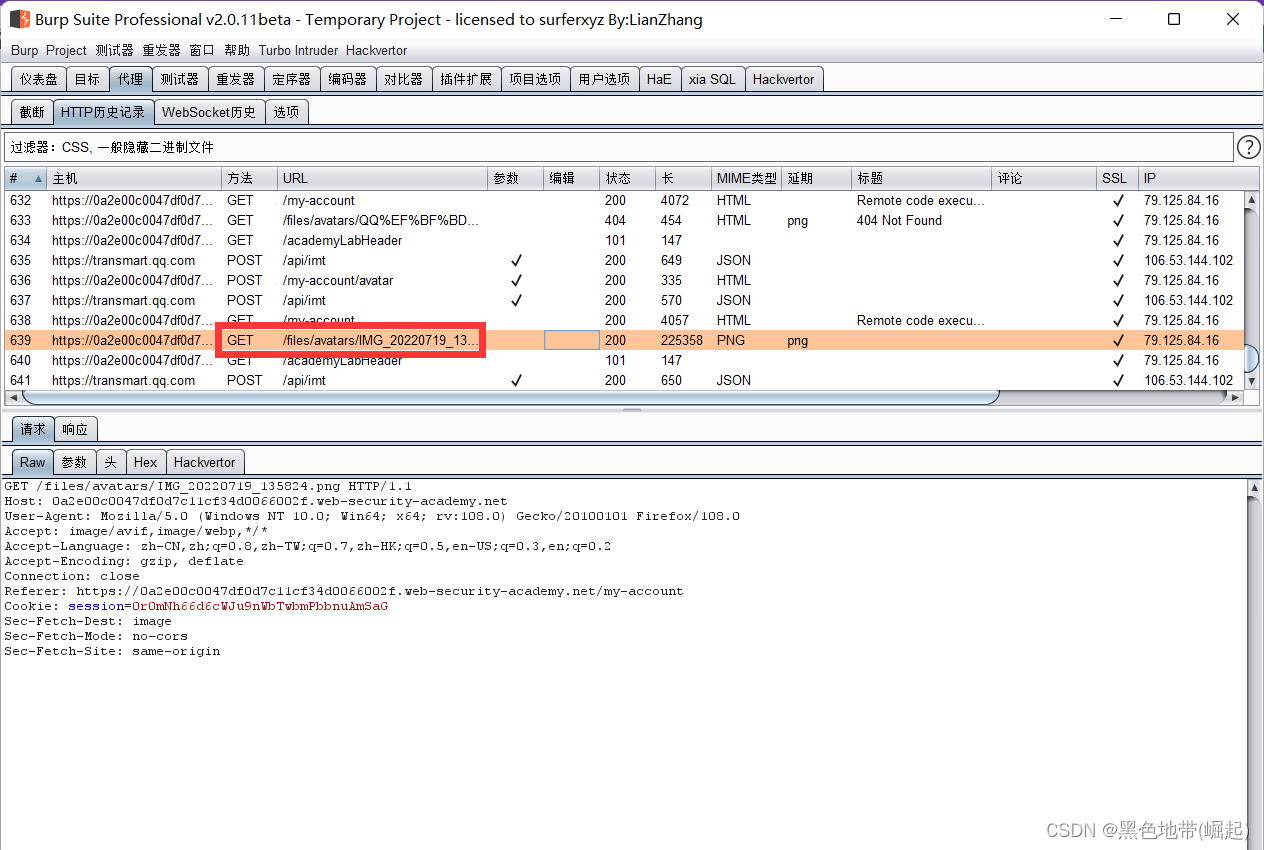Sort by the 标题 column header
The width and height of the screenshot is (1264, 850).
click(921, 179)
